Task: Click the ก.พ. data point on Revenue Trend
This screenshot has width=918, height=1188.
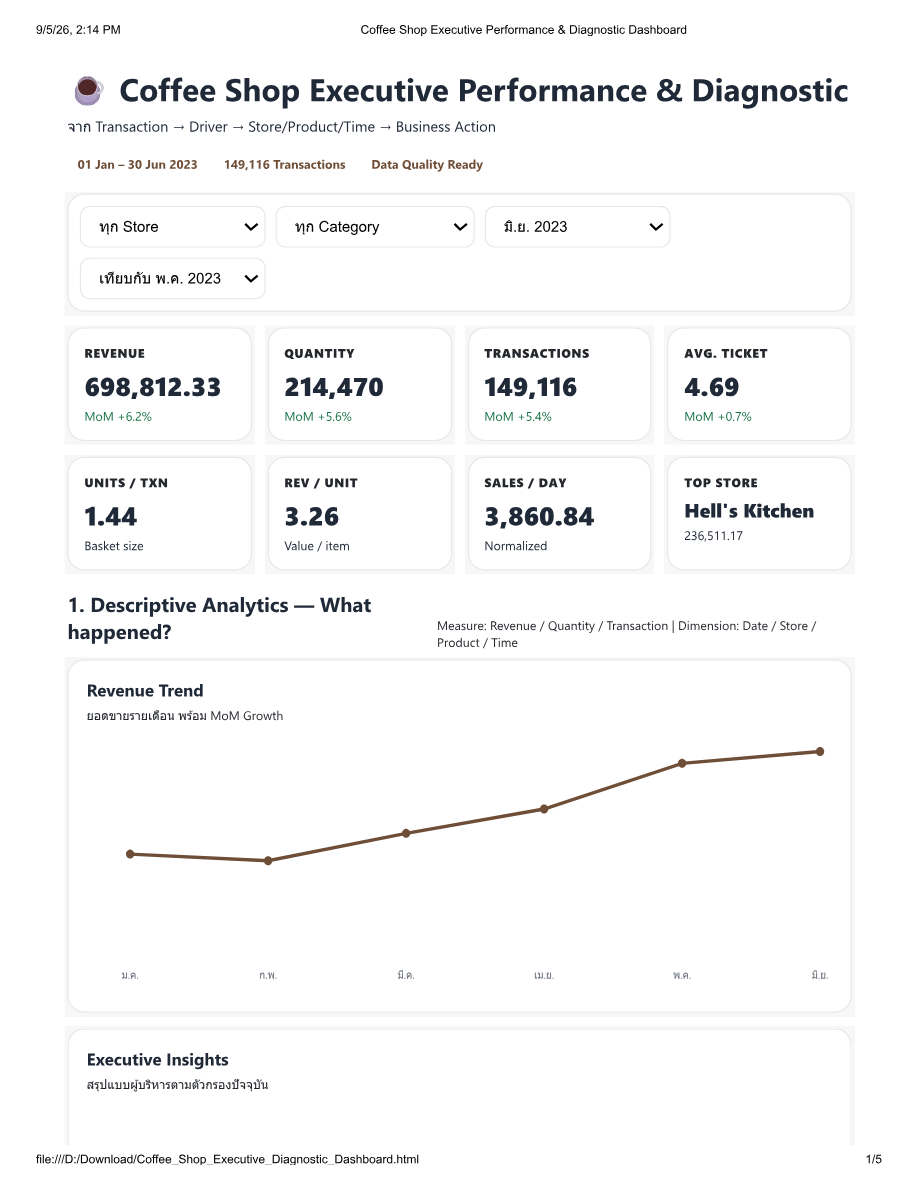Action: [x=268, y=861]
